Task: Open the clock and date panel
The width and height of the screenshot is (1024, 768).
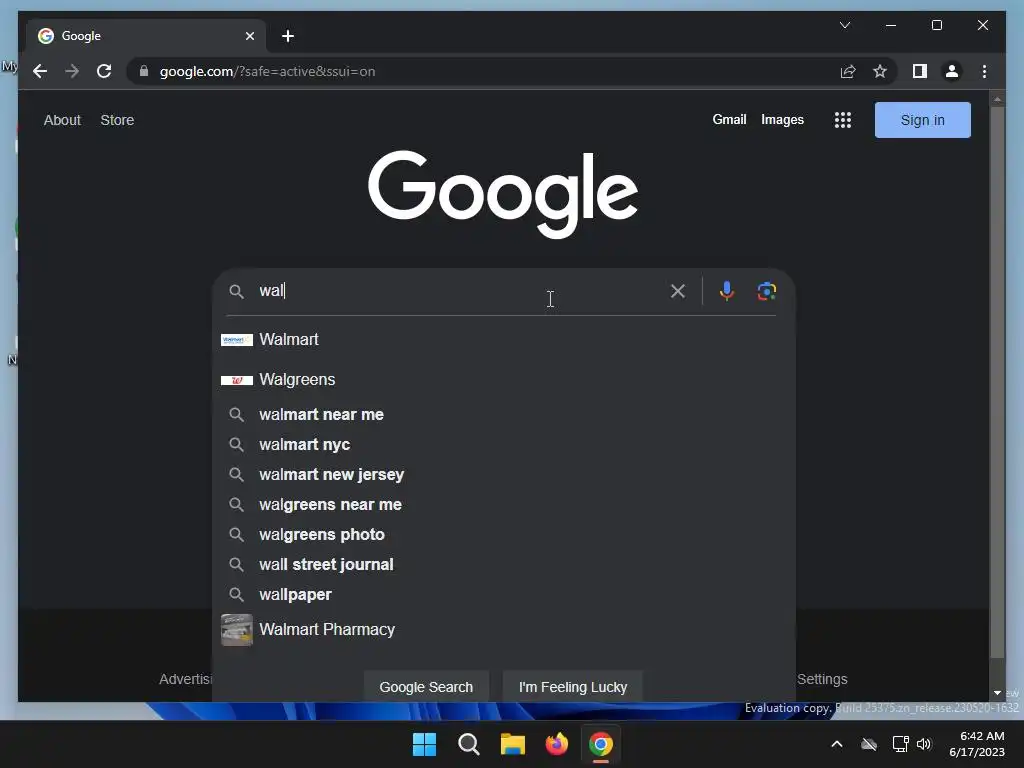Action: pyautogui.click(x=976, y=744)
